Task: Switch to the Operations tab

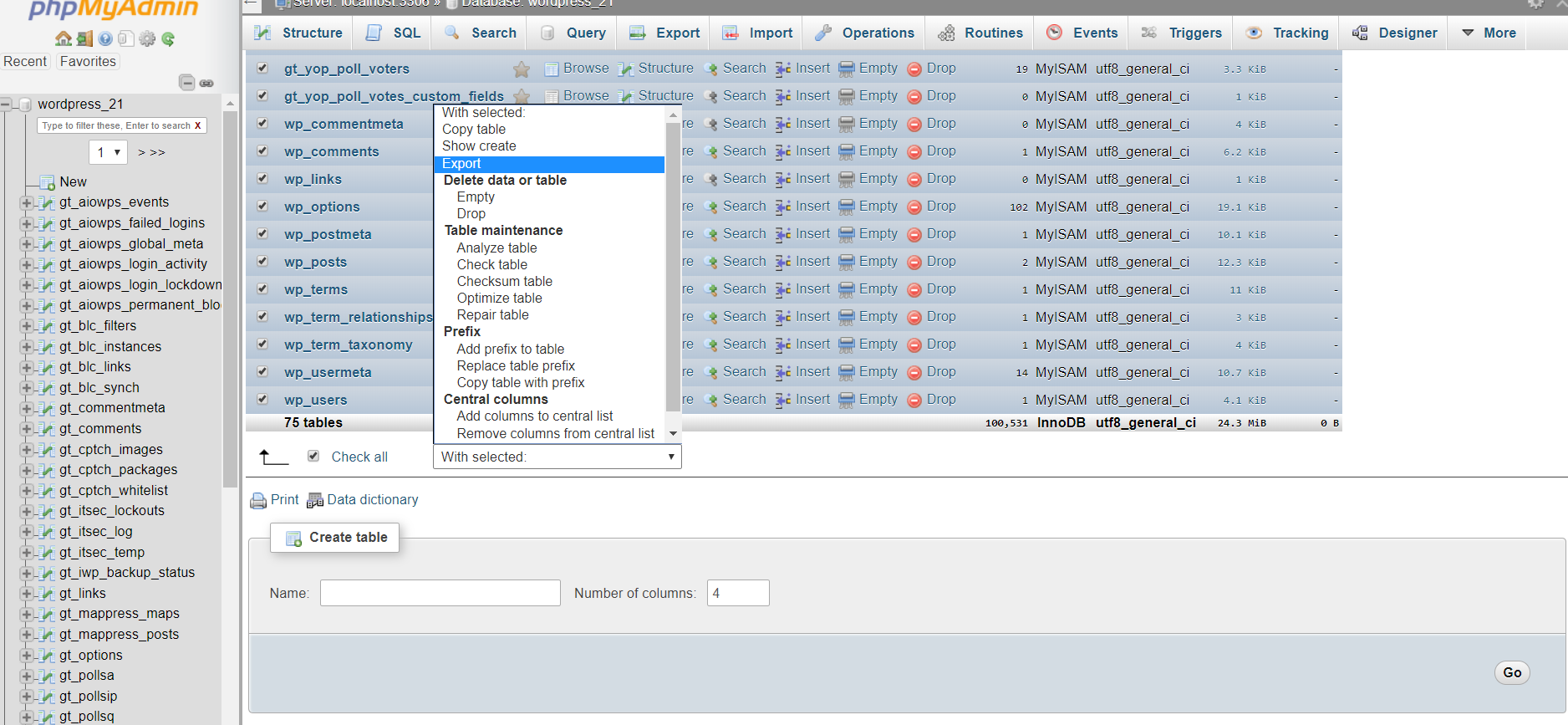Action: 865,33
